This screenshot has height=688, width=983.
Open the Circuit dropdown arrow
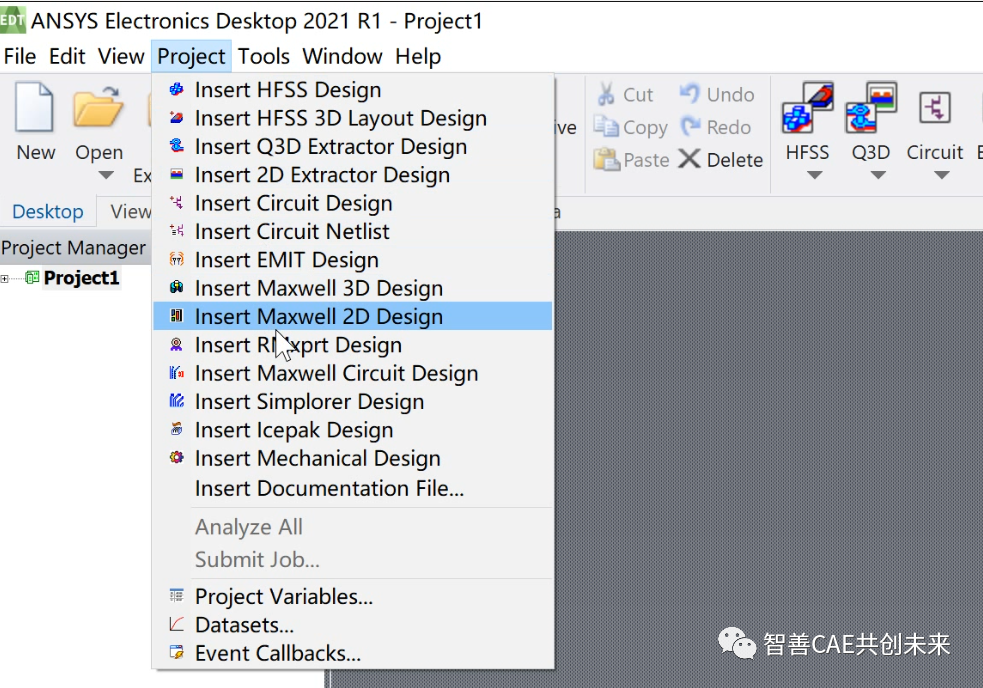[x=942, y=175]
